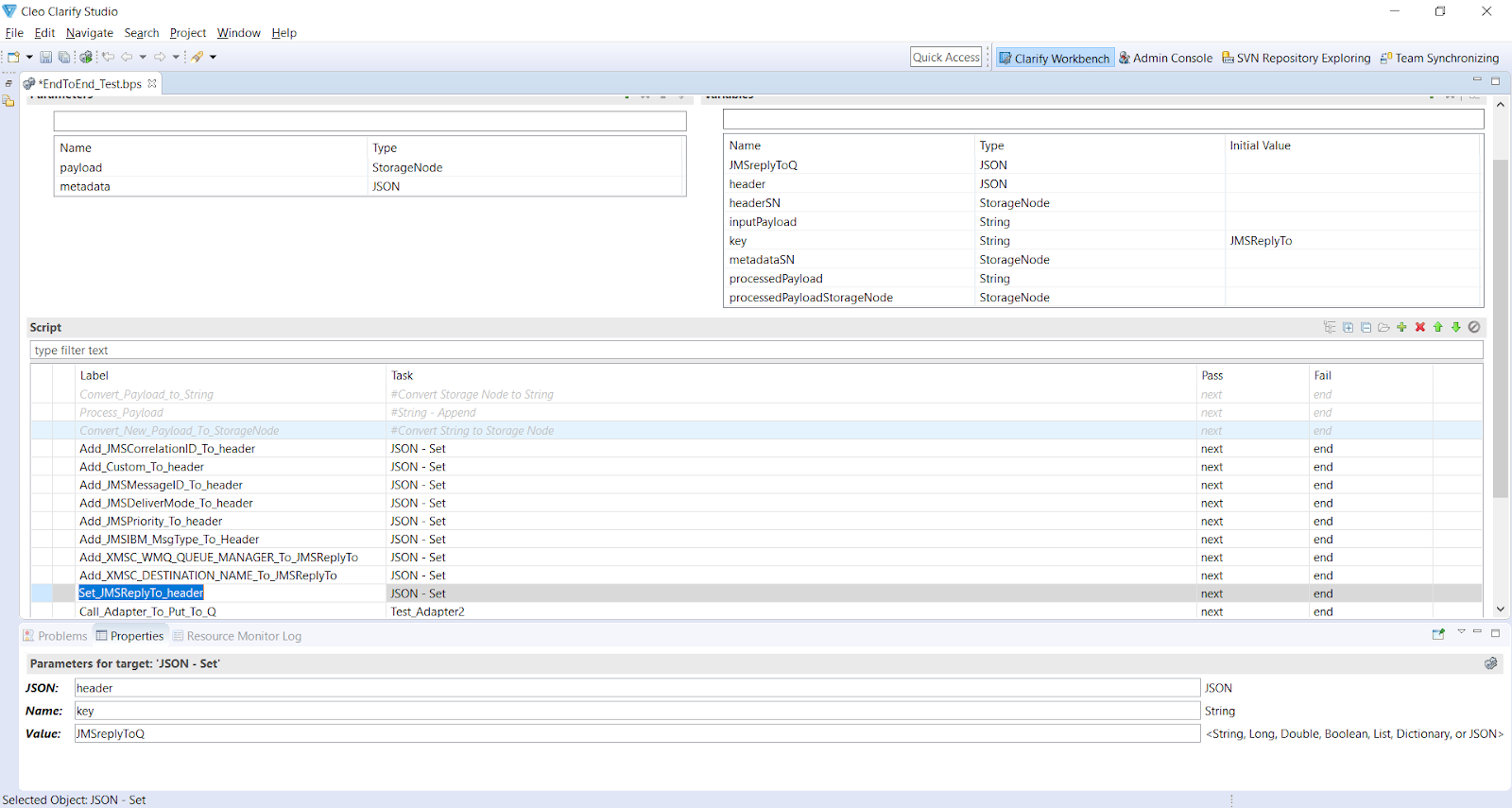Viewport: 1512px width, 808px height.
Task: Run the business process with gear-play icon
Action: [86, 58]
